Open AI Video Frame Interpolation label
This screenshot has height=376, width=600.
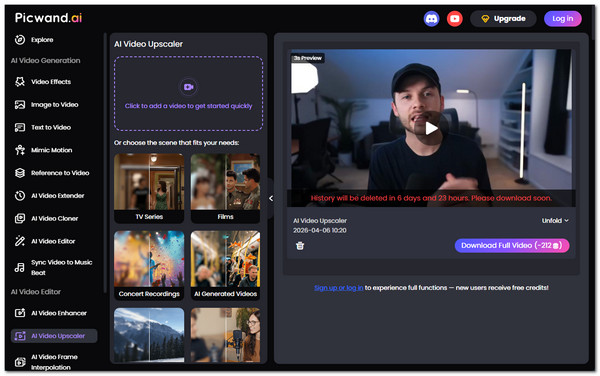coord(54,362)
